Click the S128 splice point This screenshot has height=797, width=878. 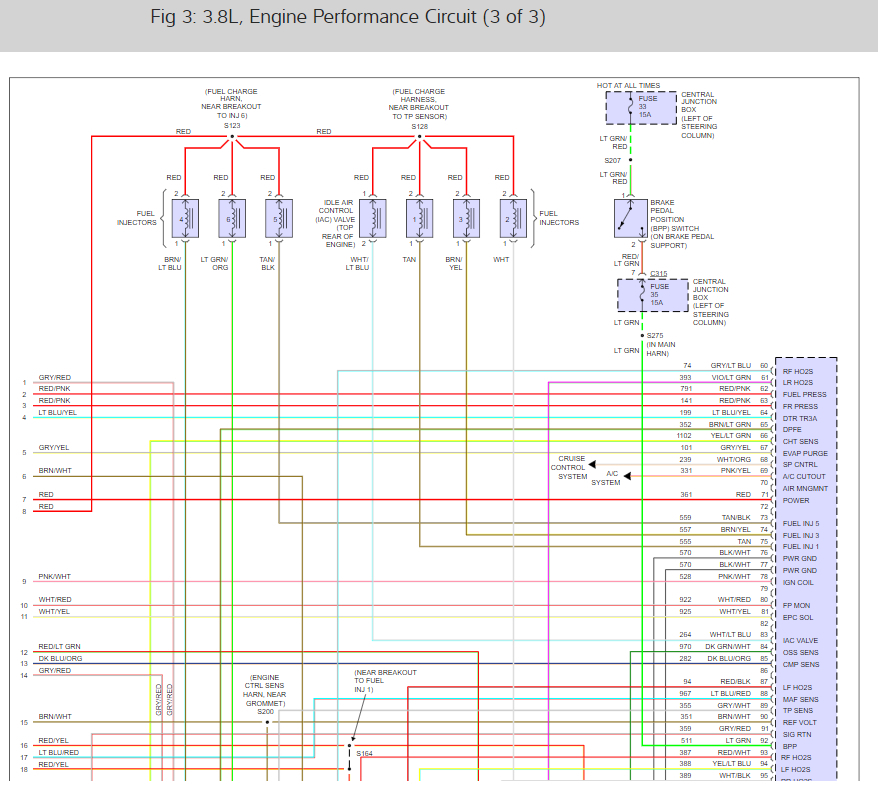[419, 137]
